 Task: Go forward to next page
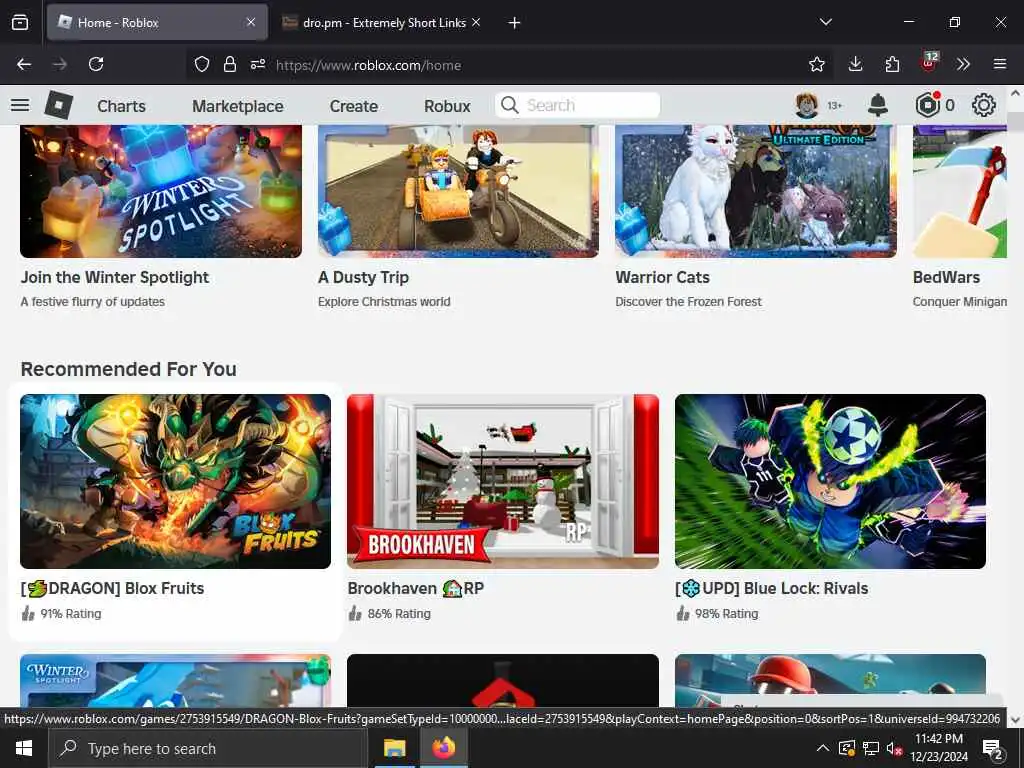click(x=59, y=64)
